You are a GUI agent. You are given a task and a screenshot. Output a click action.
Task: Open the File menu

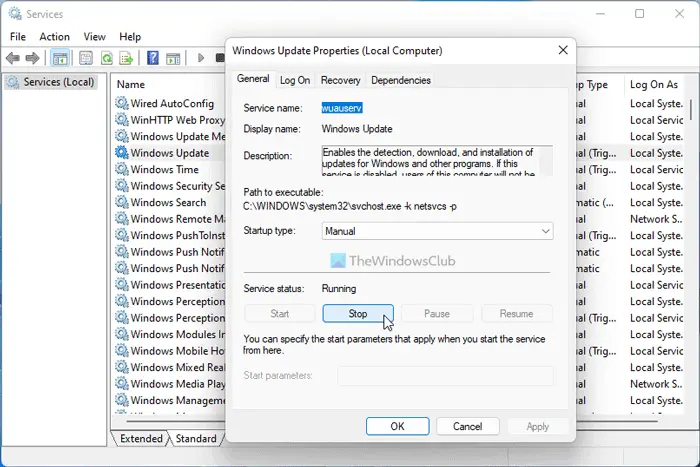(18, 37)
